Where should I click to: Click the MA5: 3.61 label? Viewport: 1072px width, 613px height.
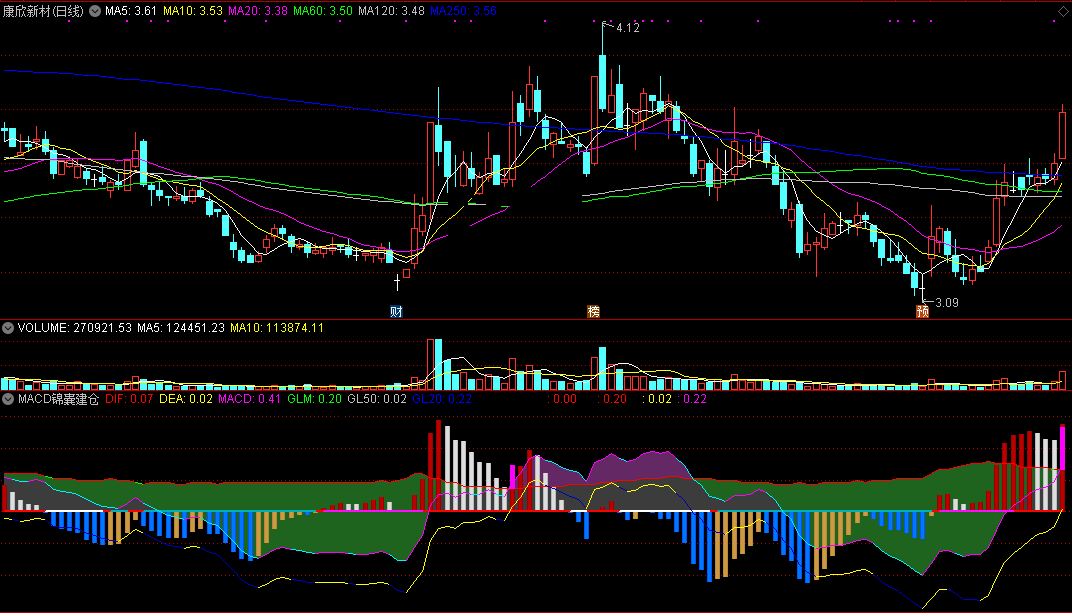tap(131, 11)
